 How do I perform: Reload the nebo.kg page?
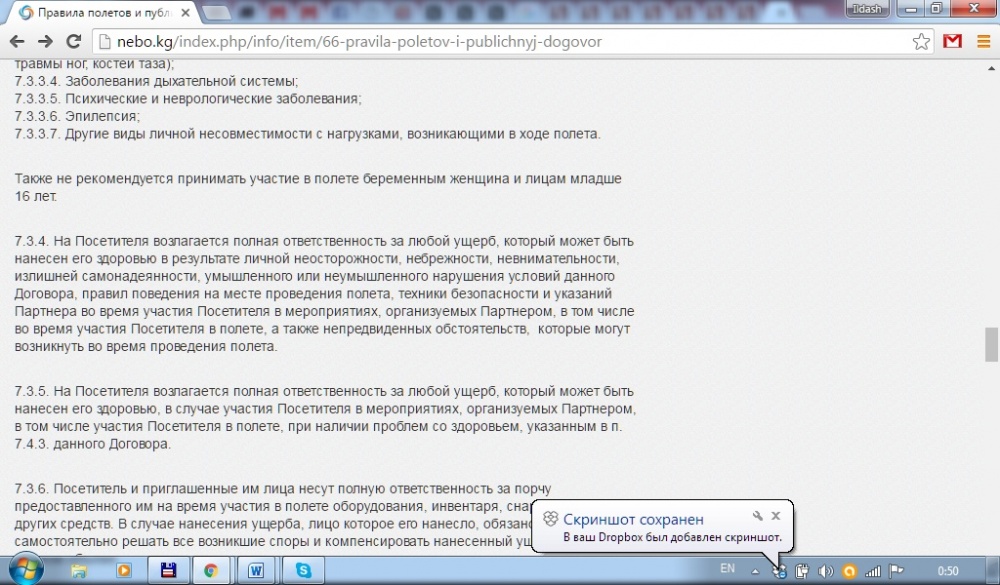73,41
